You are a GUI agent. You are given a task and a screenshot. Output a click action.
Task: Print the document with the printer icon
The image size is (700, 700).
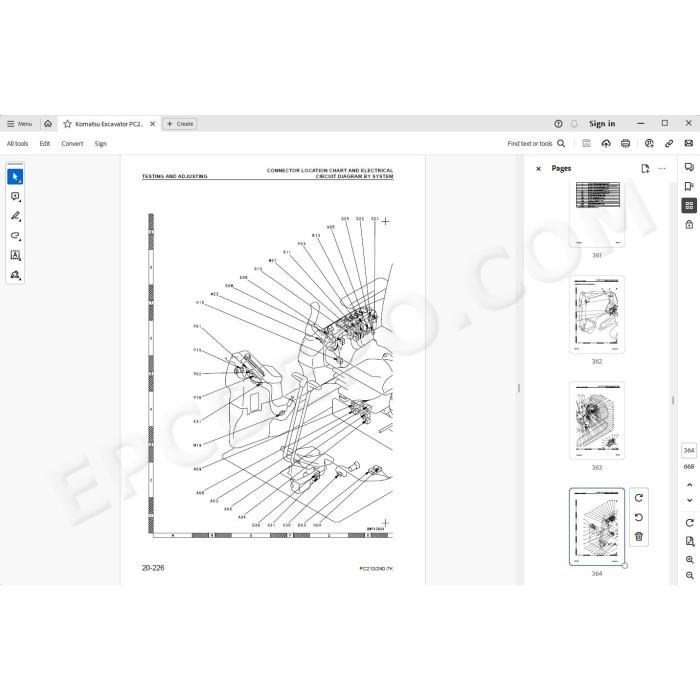coord(625,143)
